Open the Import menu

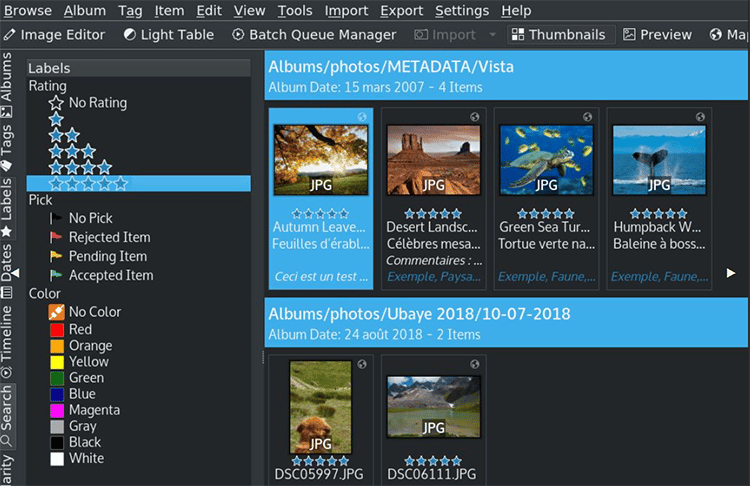[346, 11]
